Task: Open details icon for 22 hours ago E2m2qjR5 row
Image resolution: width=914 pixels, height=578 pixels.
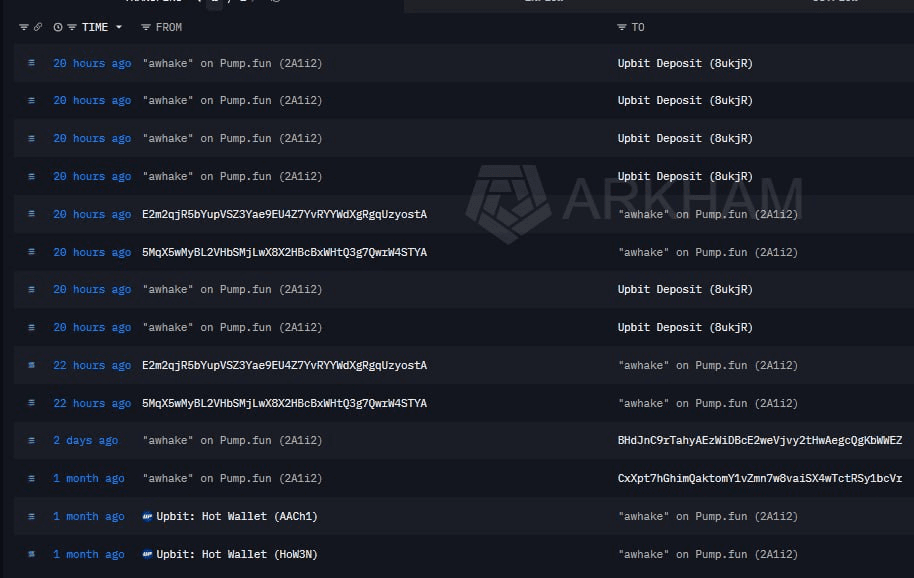Action: [x=31, y=365]
